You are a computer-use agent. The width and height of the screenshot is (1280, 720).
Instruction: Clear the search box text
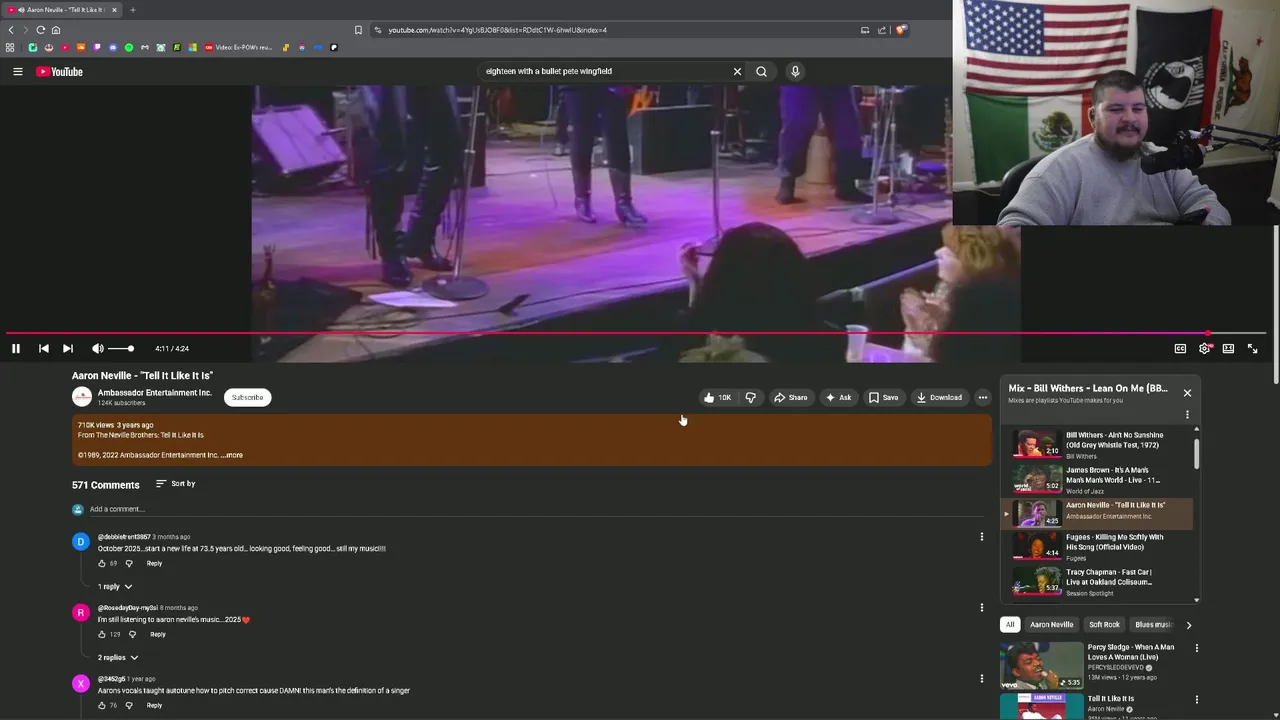click(737, 71)
